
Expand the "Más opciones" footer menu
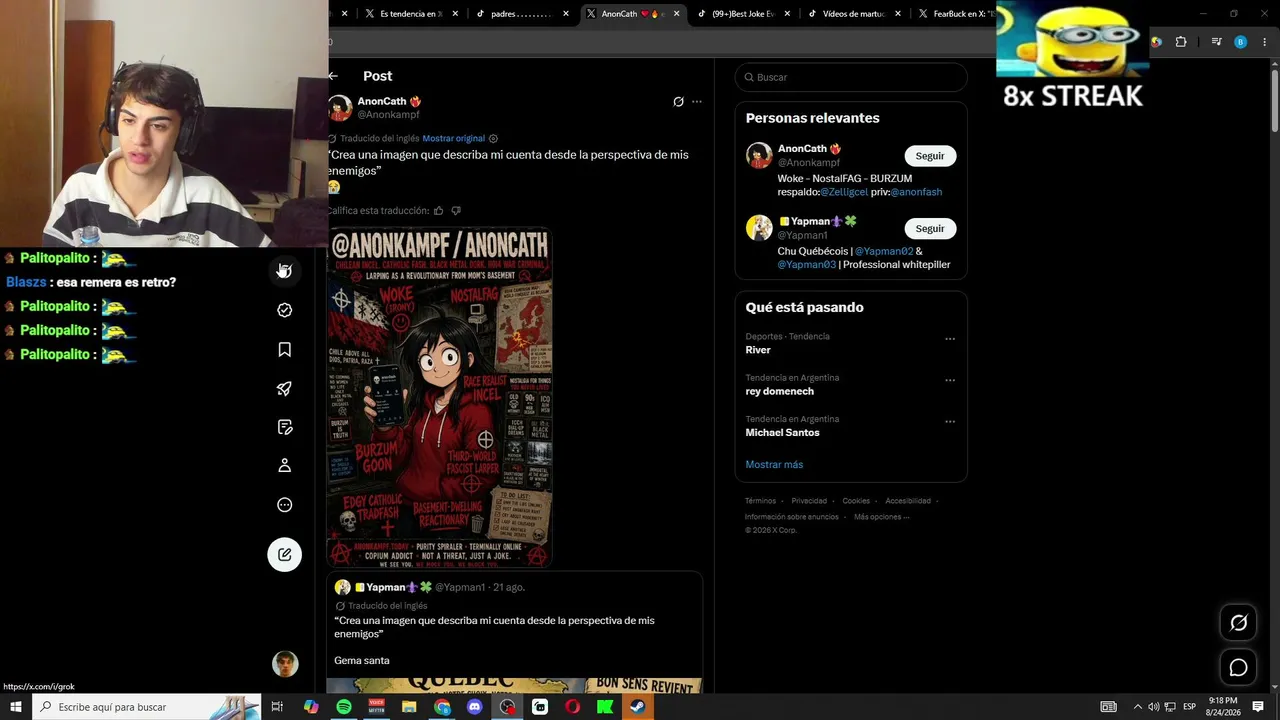pos(881,517)
